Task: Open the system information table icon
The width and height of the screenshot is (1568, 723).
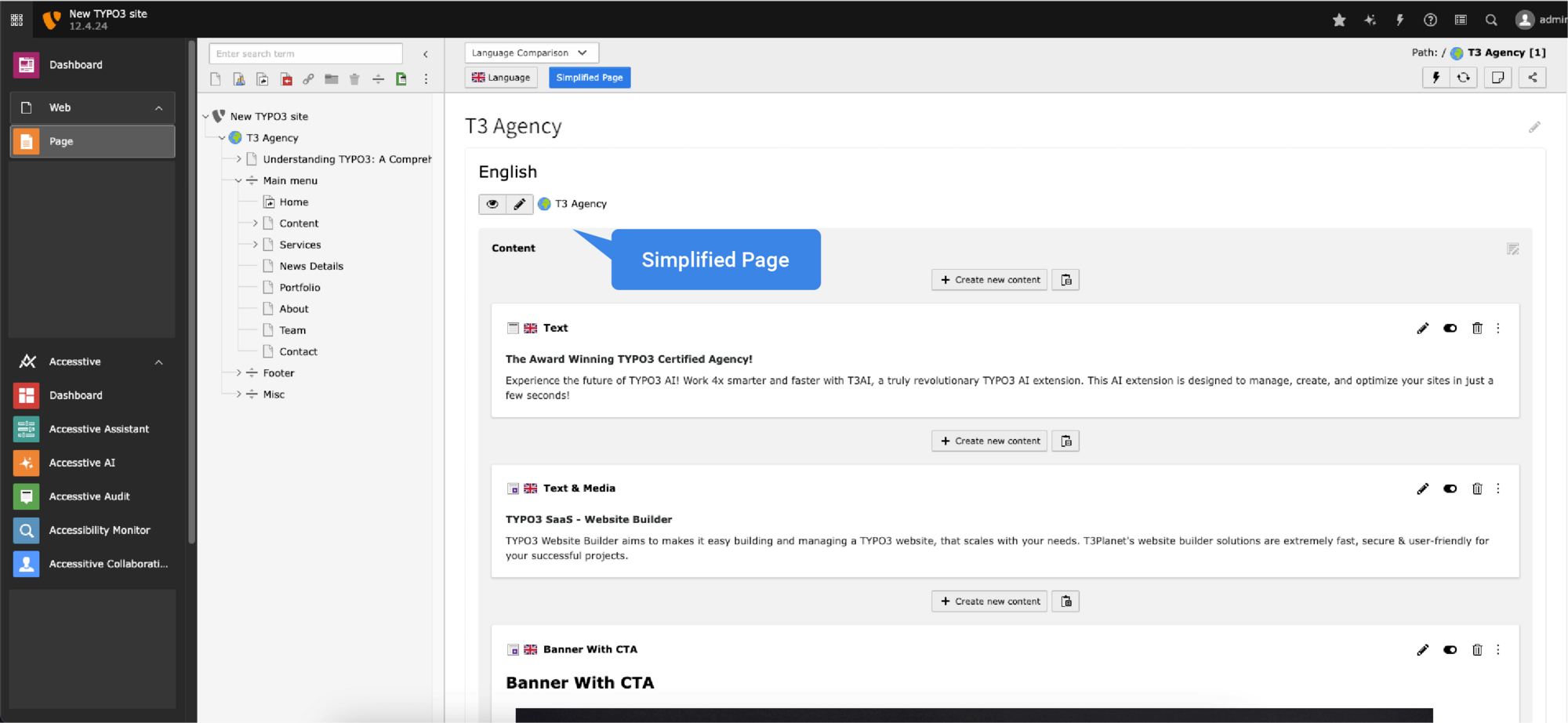Action: coord(1461,20)
